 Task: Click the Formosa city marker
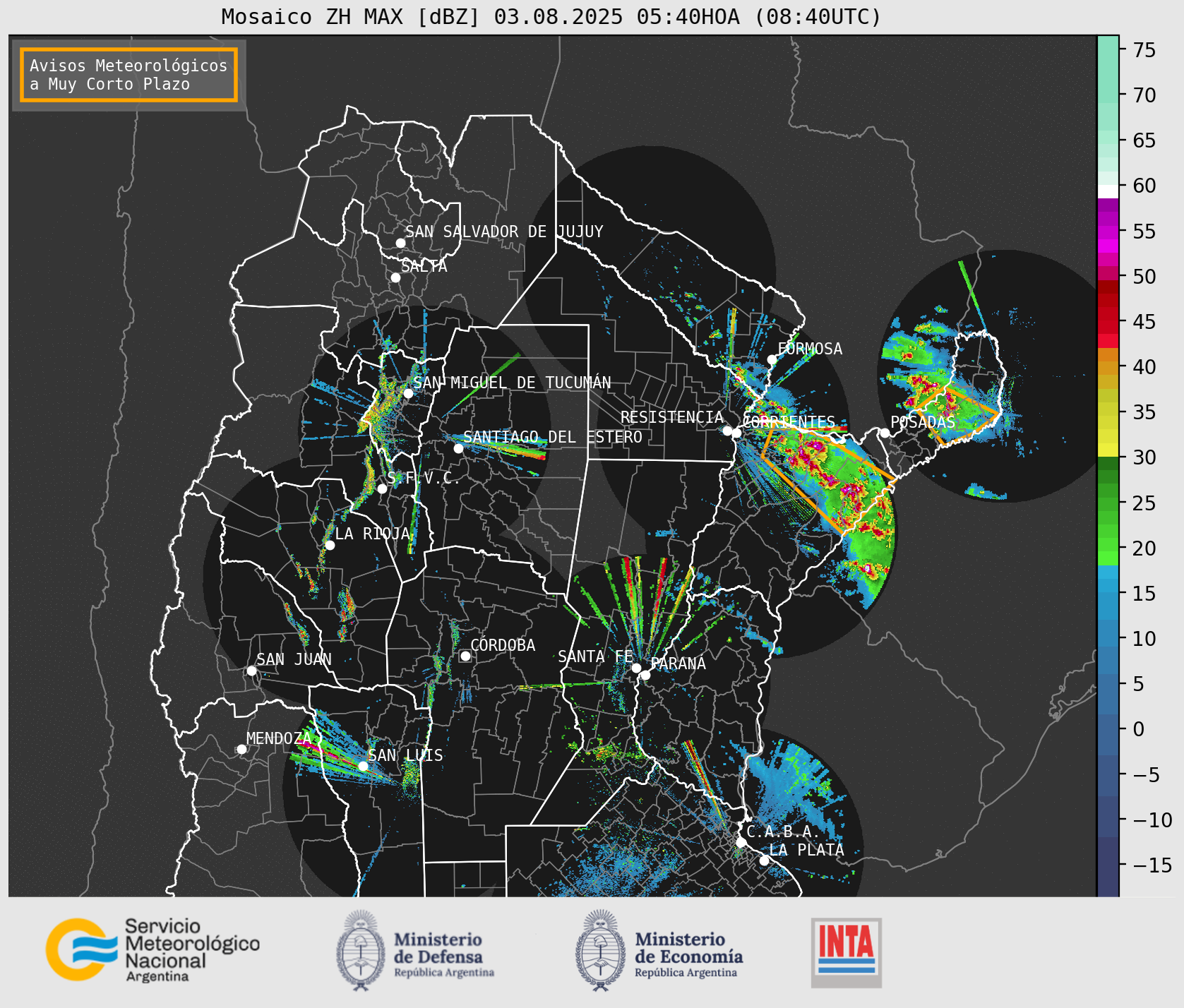[772, 359]
